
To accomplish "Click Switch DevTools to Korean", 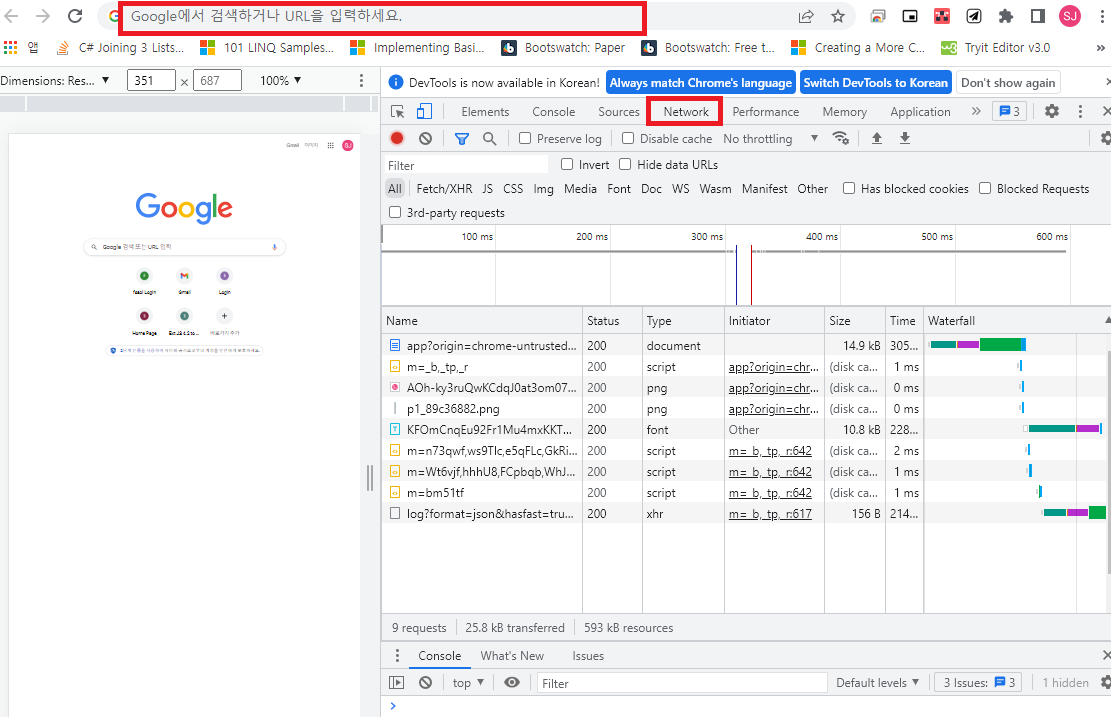I will click(875, 83).
